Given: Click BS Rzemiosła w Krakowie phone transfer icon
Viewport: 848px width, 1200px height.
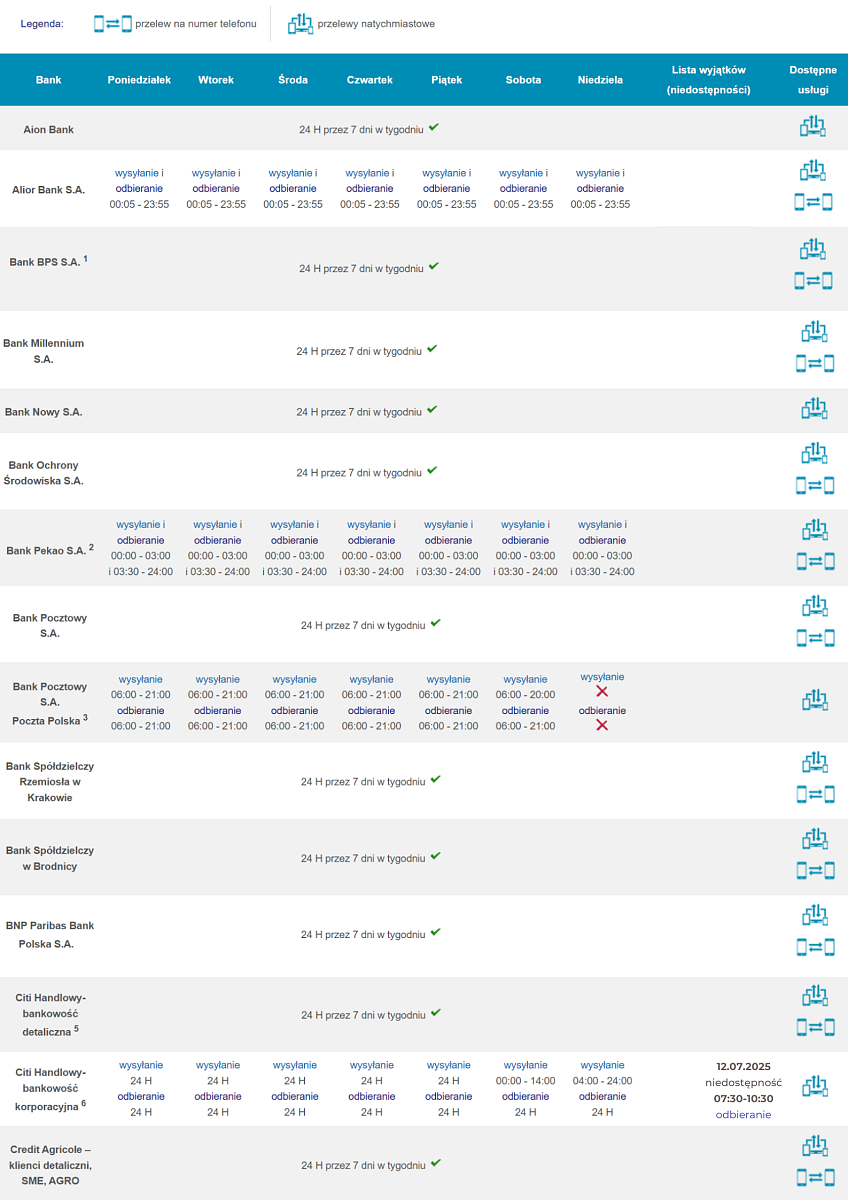Looking at the screenshot, I should point(814,794).
